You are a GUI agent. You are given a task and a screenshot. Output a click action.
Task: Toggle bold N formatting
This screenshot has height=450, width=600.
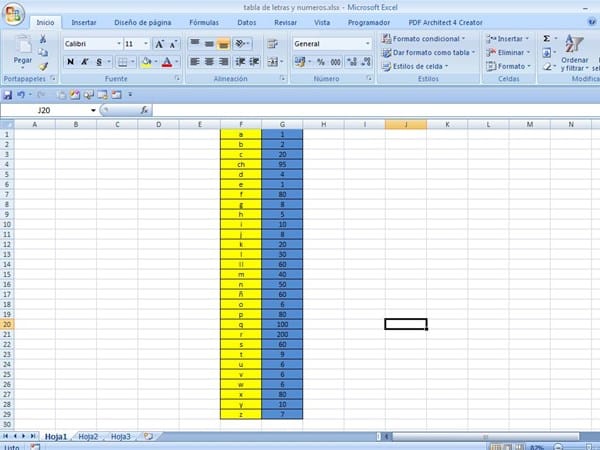click(70, 62)
